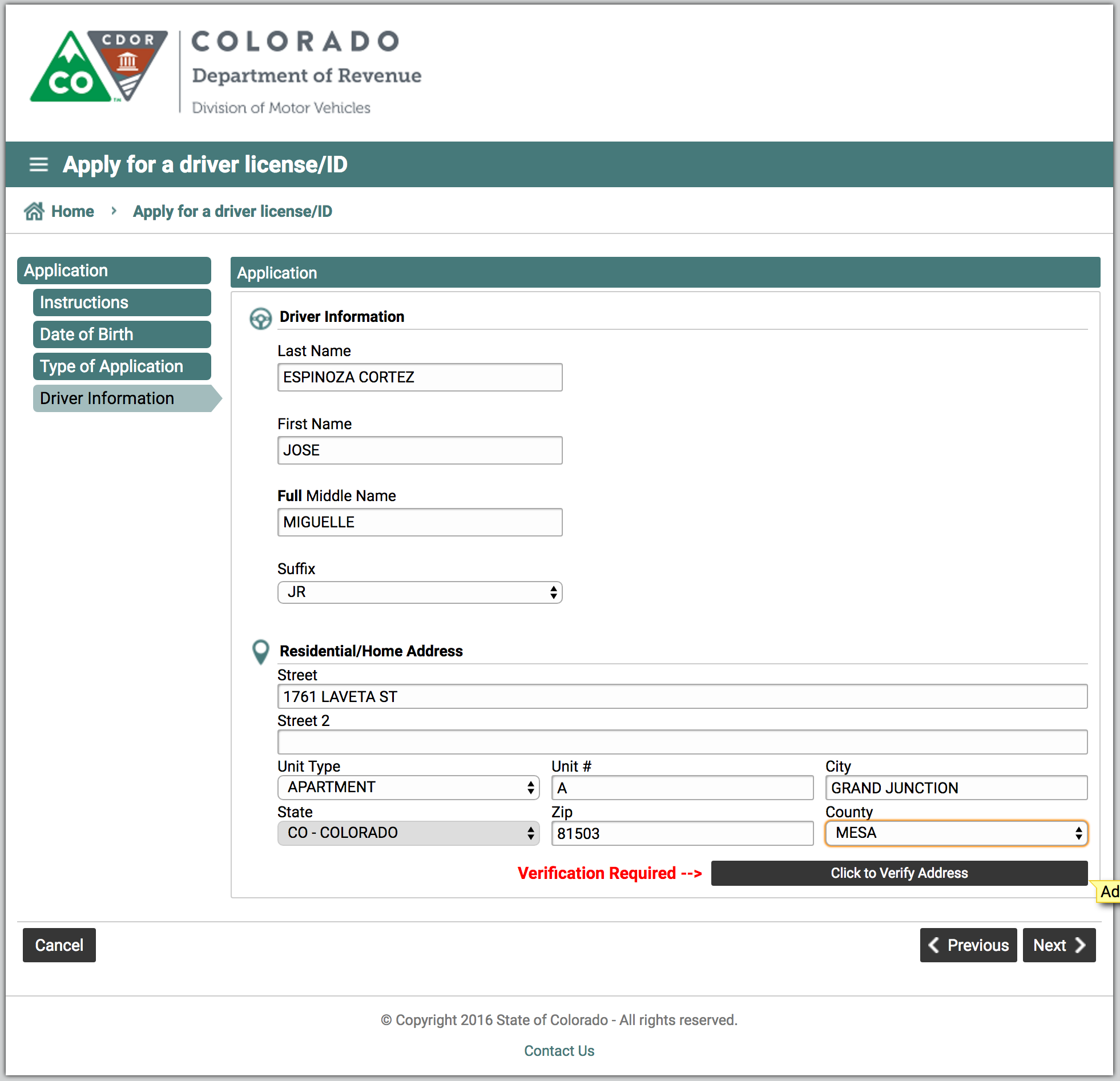Click the Cancel button
The width and height of the screenshot is (1120, 1081).
click(x=60, y=944)
